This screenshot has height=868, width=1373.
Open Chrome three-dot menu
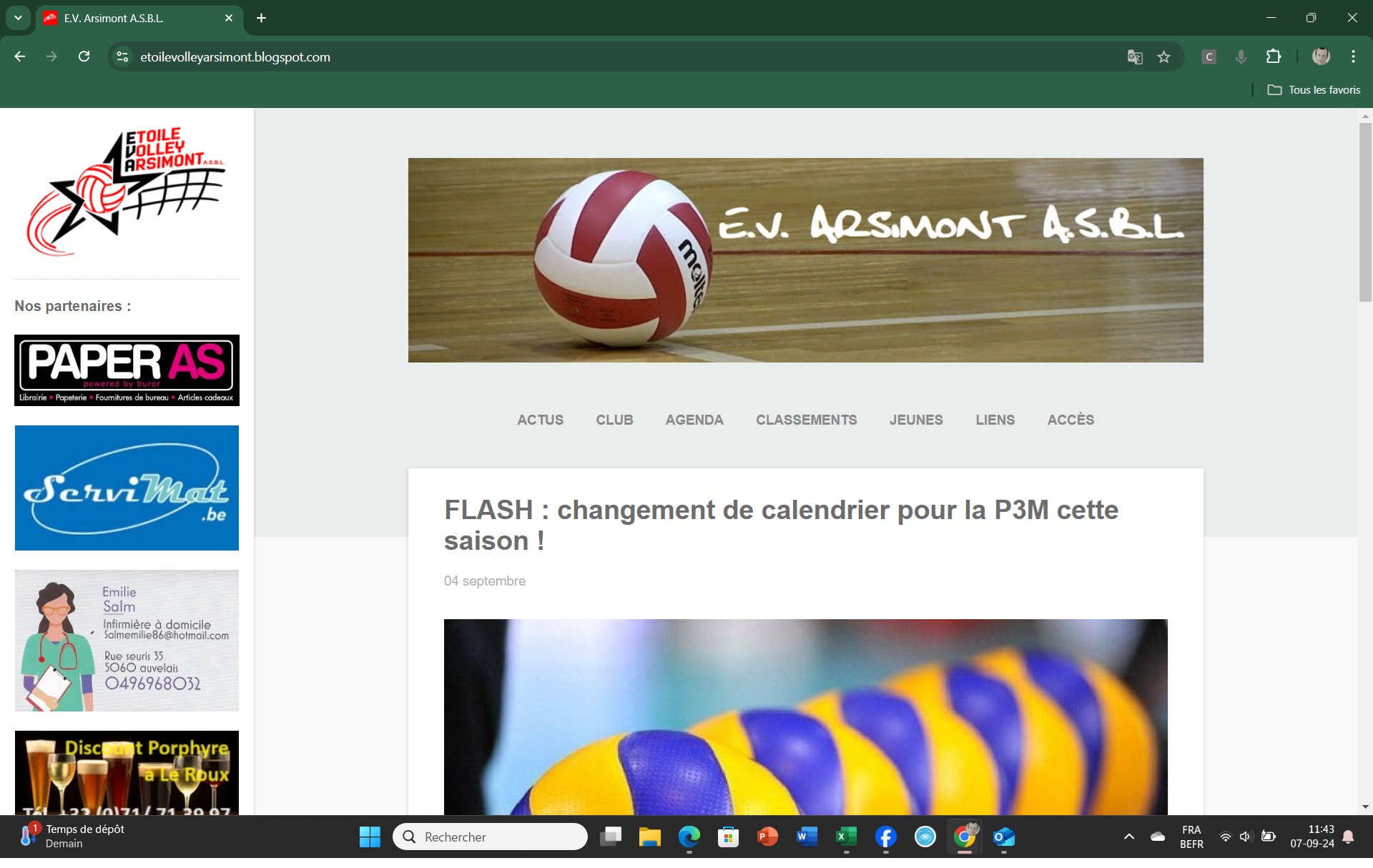pos(1353,56)
